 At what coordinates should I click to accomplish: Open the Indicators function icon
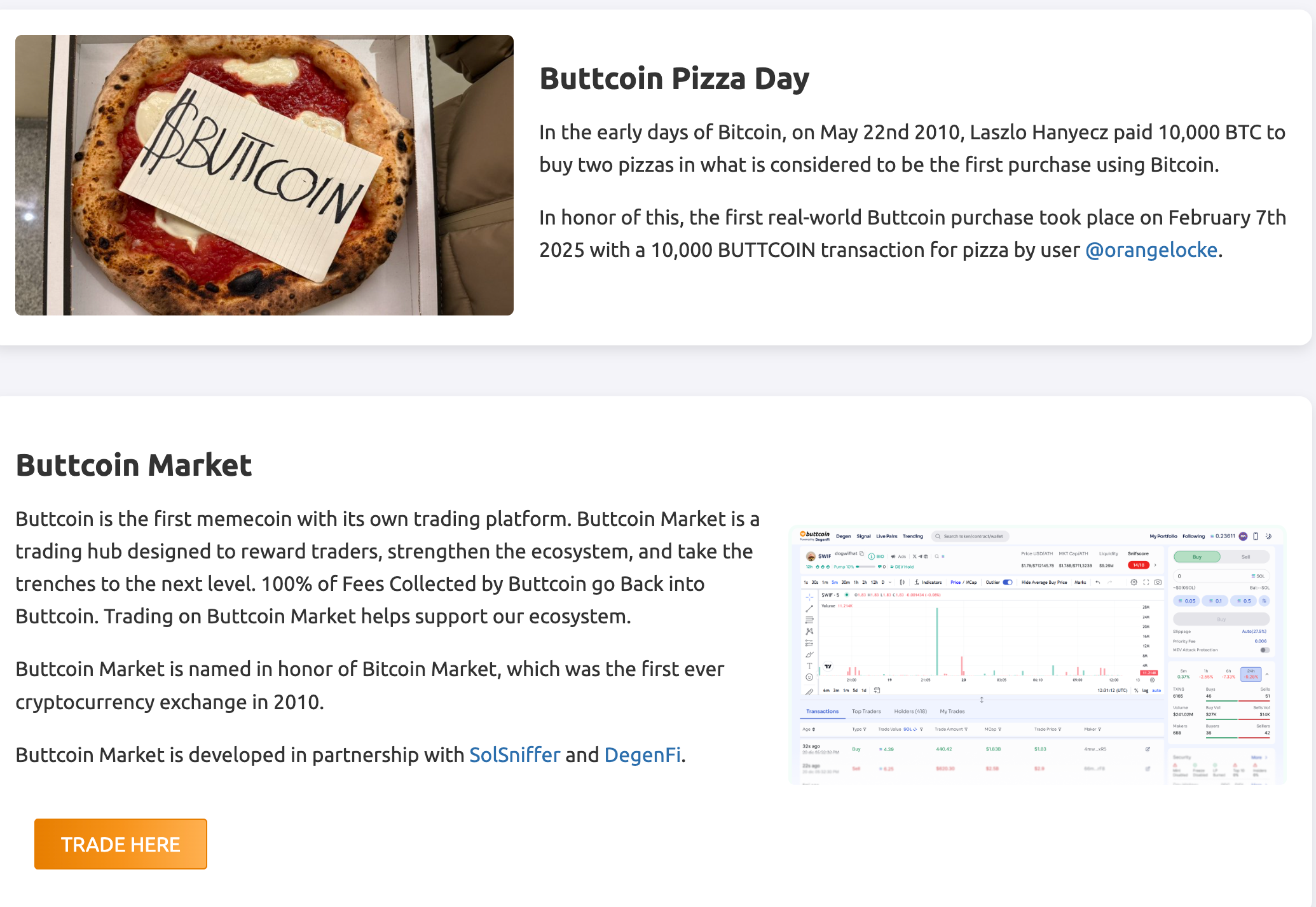point(916,582)
